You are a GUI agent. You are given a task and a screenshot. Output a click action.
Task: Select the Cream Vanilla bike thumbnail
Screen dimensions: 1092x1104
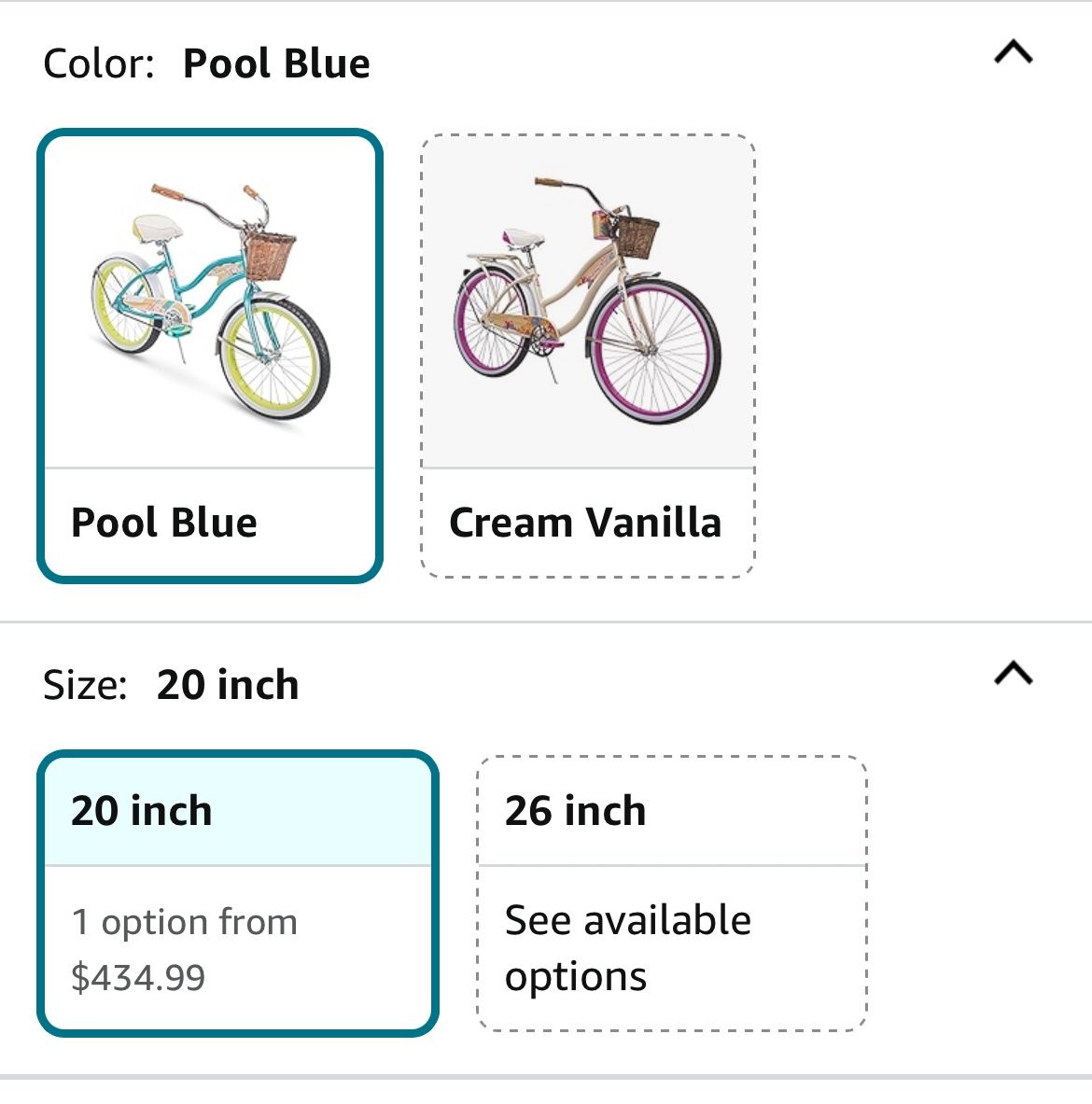pyautogui.click(x=588, y=300)
